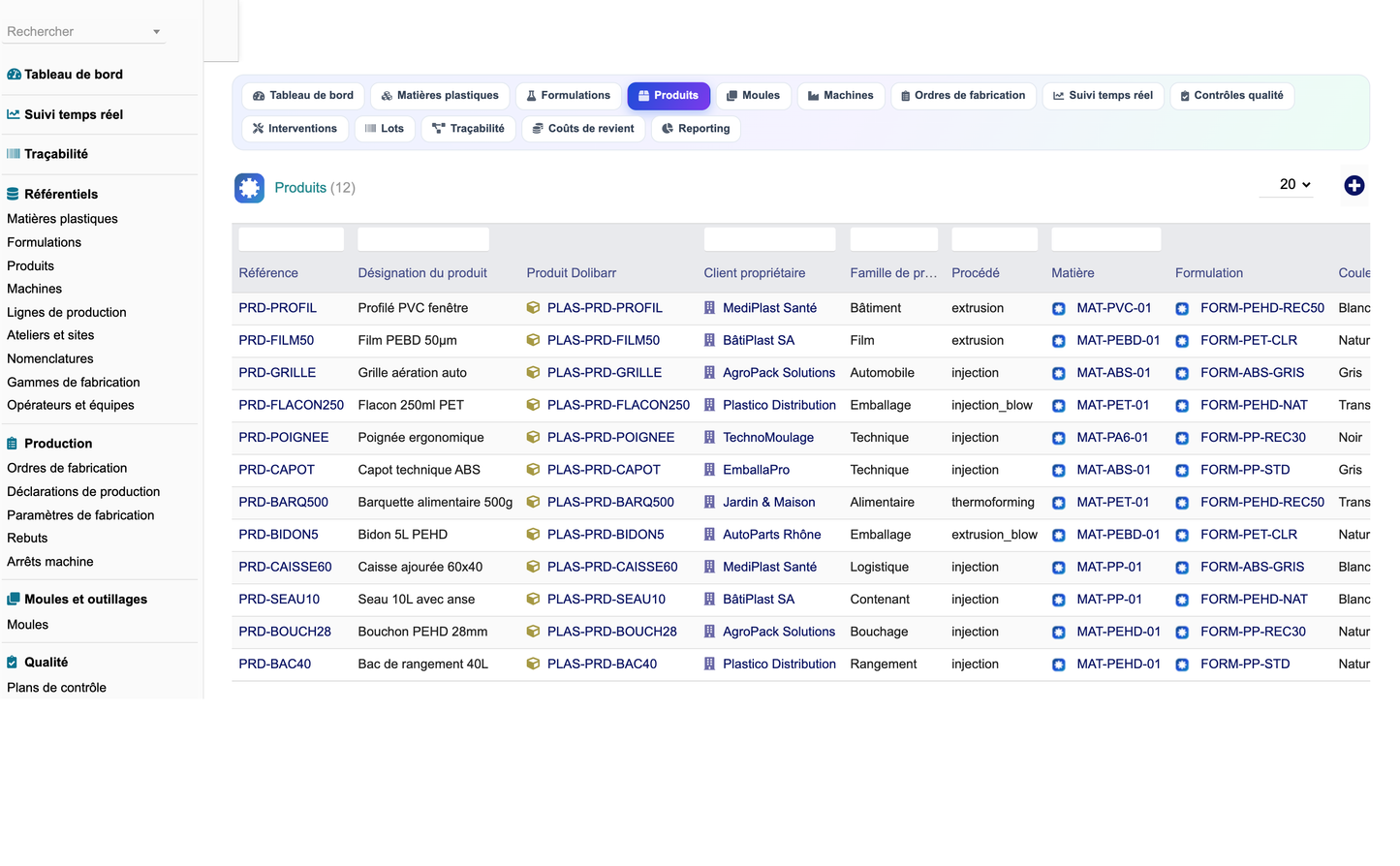Sort by the Formulation column header
This screenshot has height=866, width=1400.
click(x=1209, y=273)
